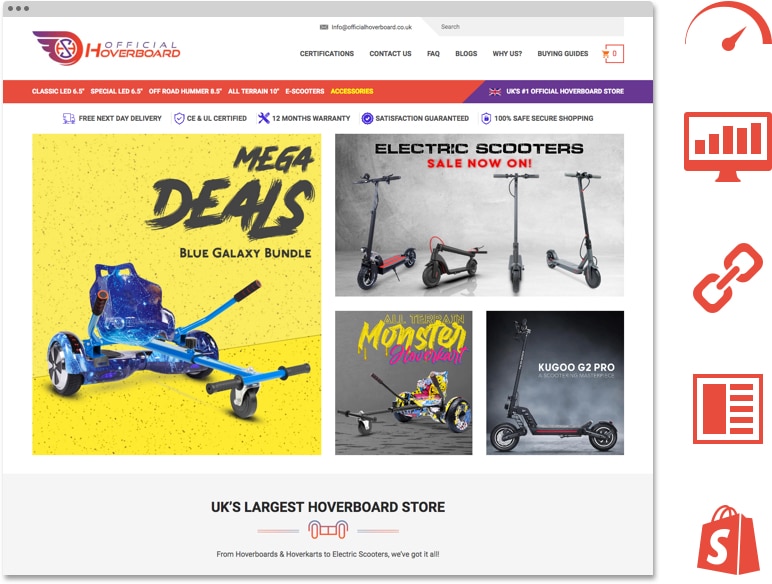This screenshot has width=772, height=584.
Task: Open the E-Scooters category
Action: (305, 91)
